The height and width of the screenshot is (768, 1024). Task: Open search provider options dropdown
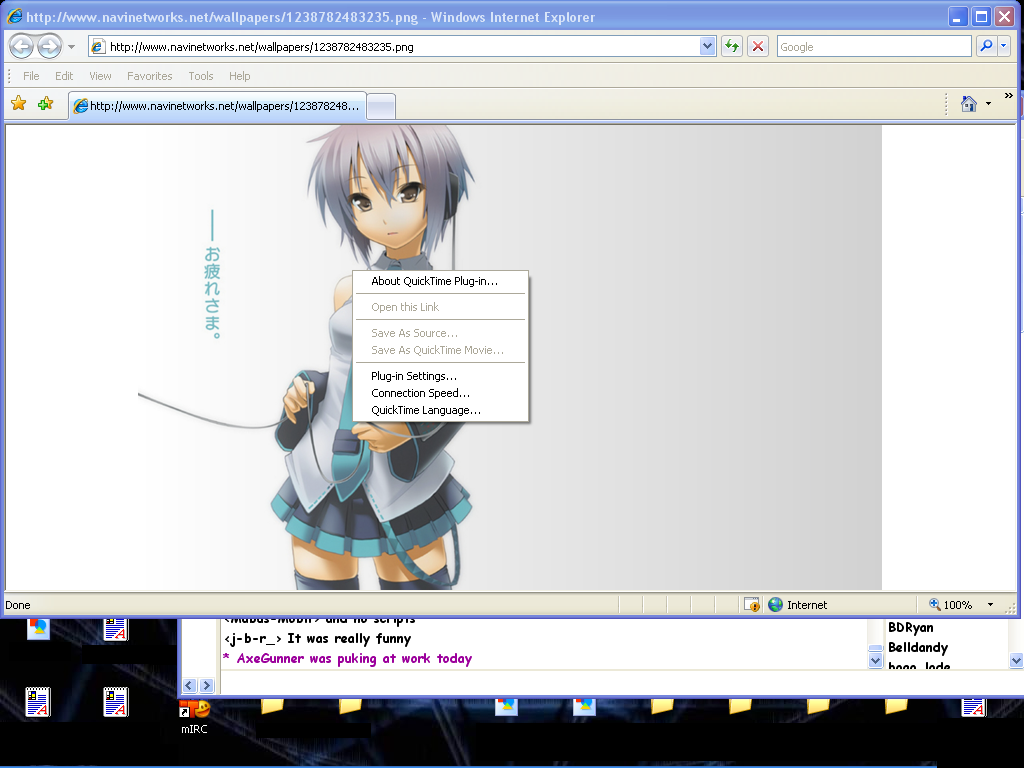pos(1004,46)
